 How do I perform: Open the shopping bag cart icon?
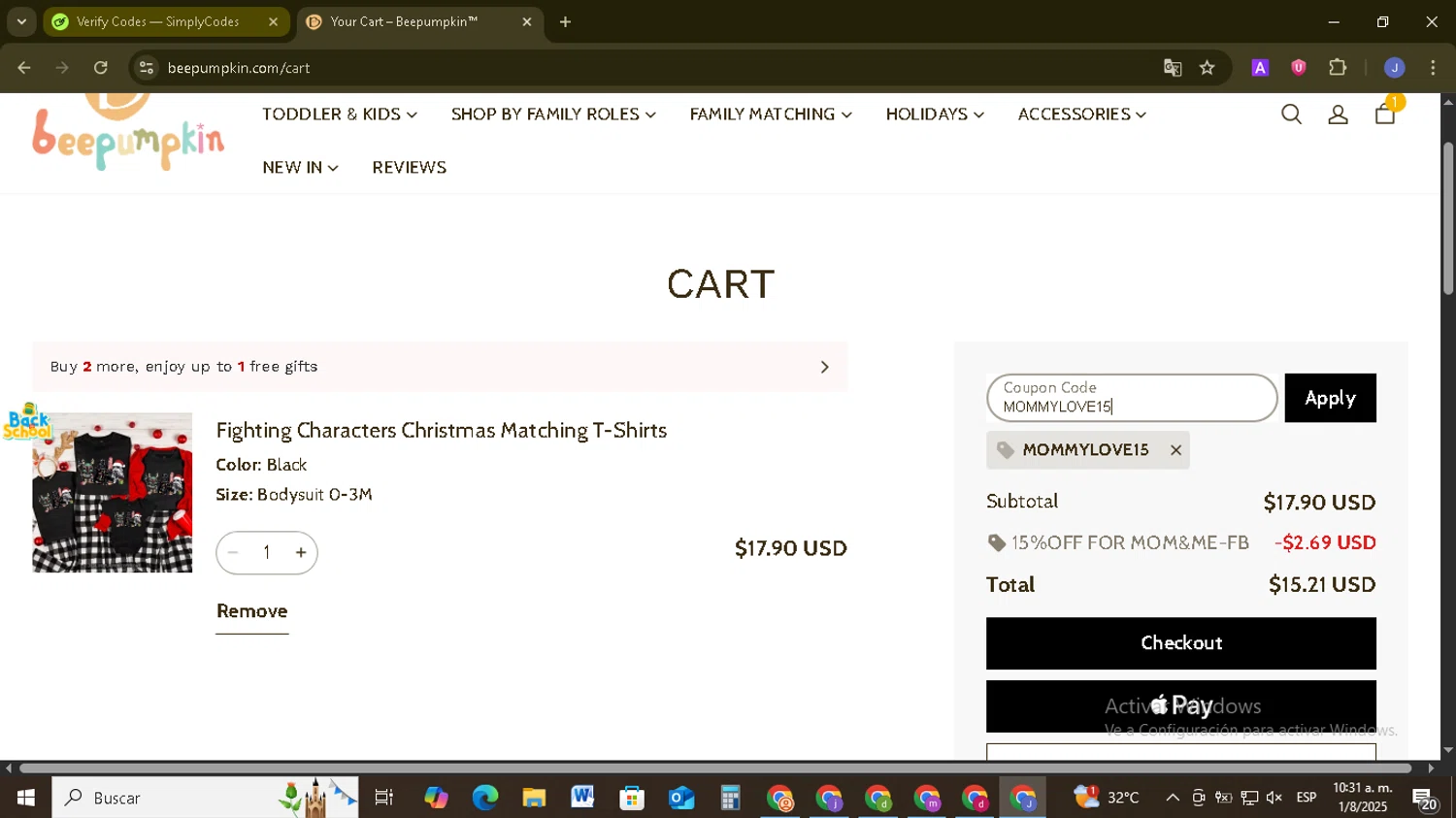pos(1385,114)
